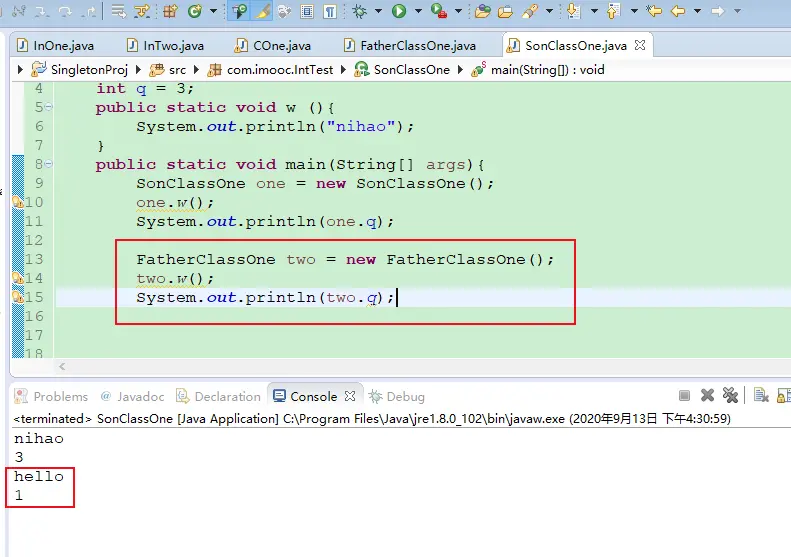The image size is (791, 557).
Task: Click the Open Type icon
Action: point(483,12)
